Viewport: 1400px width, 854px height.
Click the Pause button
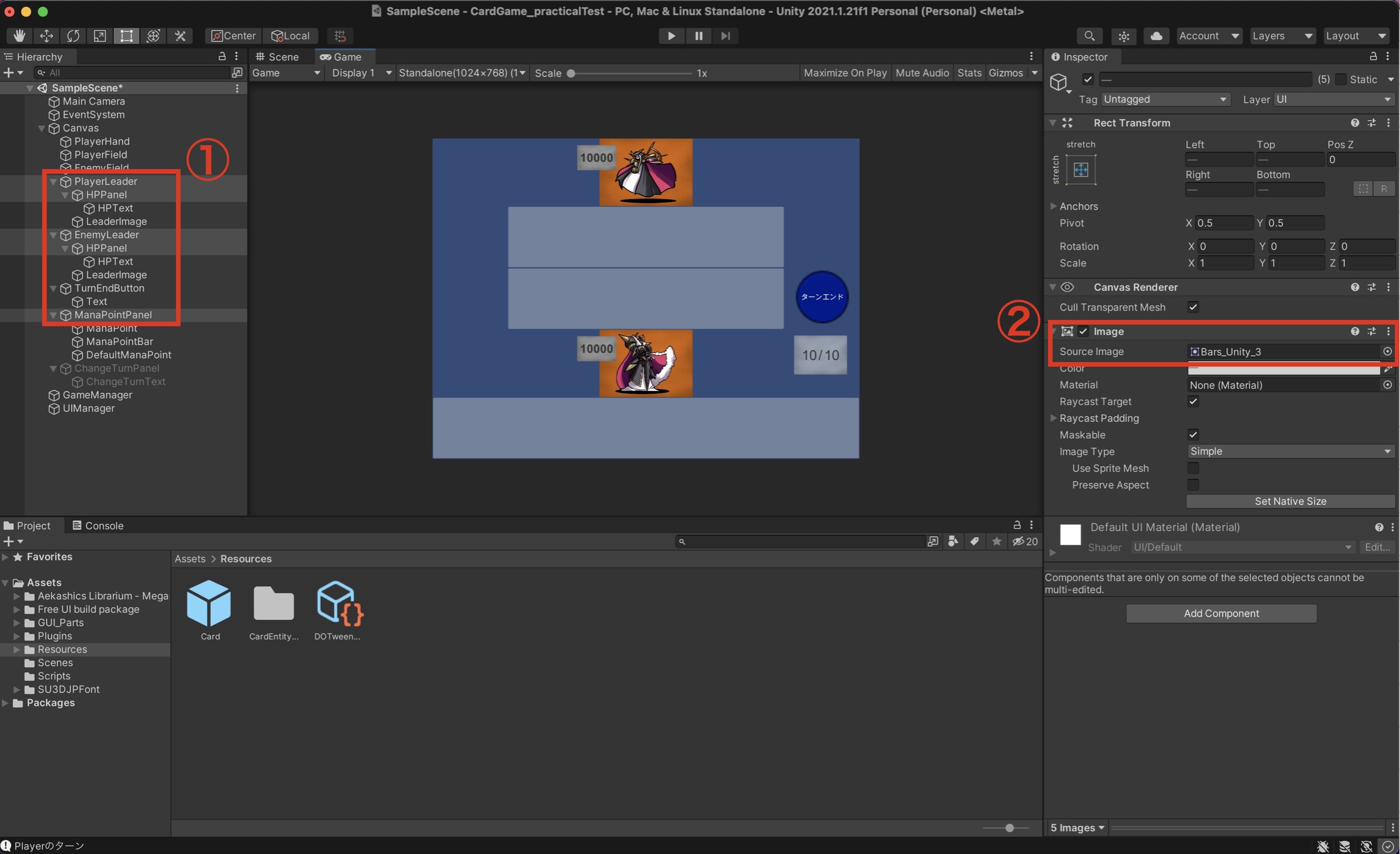coord(698,35)
